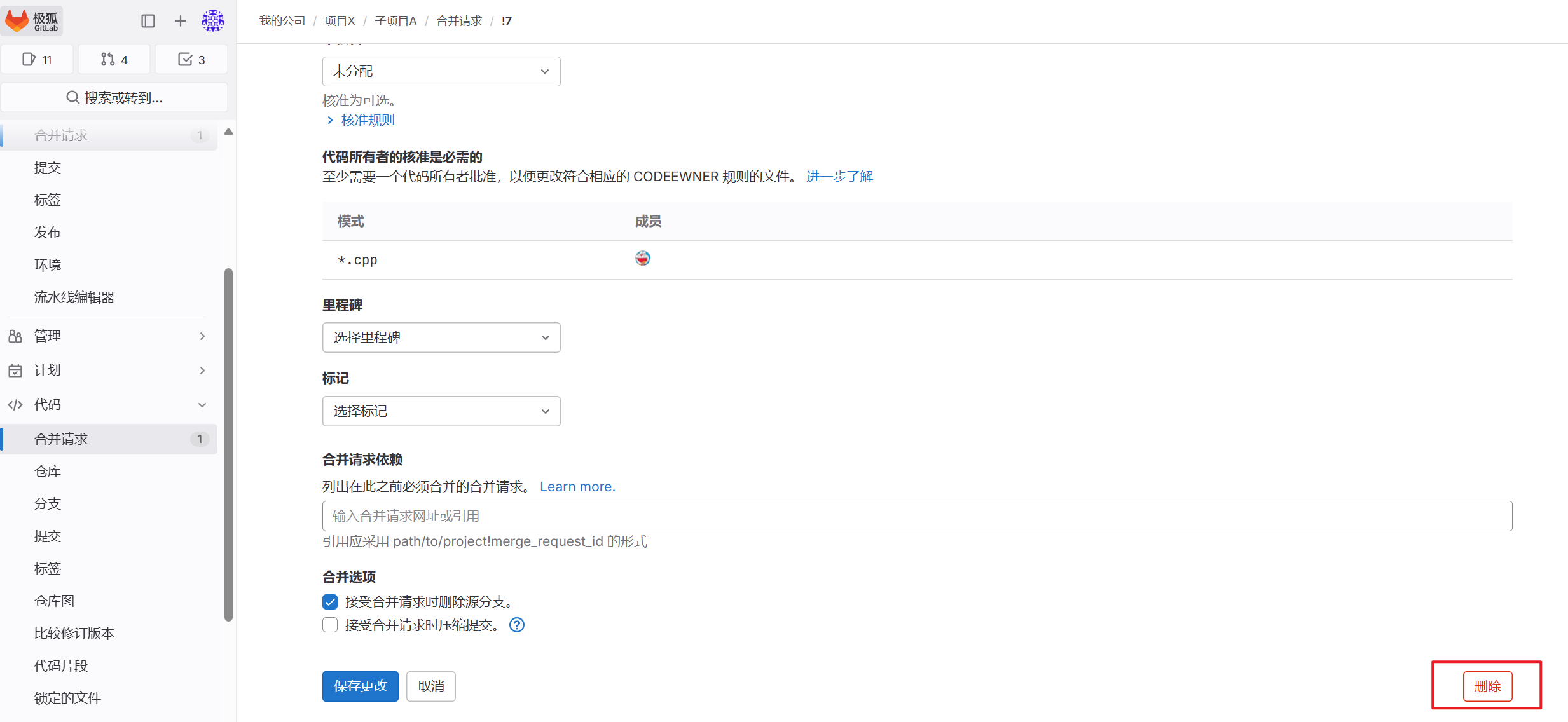Click the 极狐 GitLab logo
The height and width of the screenshot is (722, 1568).
click(x=32, y=20)
